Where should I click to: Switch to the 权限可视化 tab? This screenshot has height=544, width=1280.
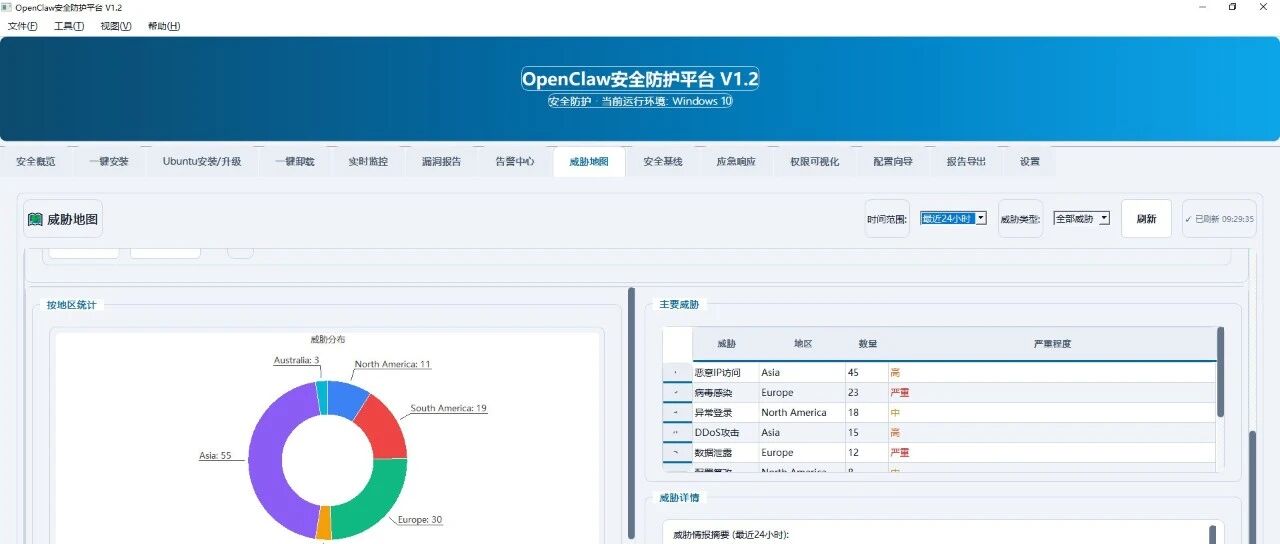tap(814, 161)
